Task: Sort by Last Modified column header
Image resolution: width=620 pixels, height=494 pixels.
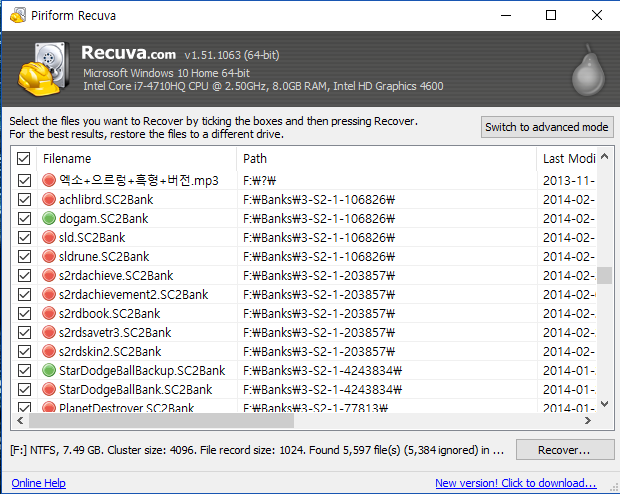Action: pos(567,159)
